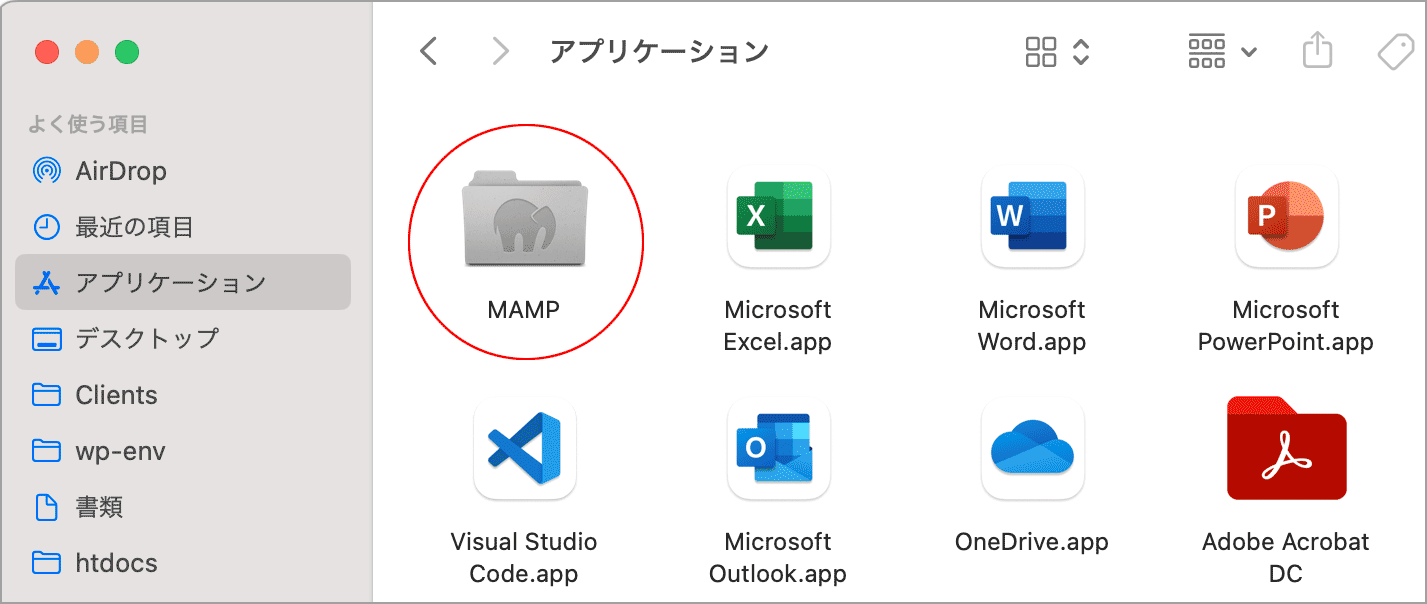Close the Finder window with red button
This screenshot has height=604, width=1427.
47,52
